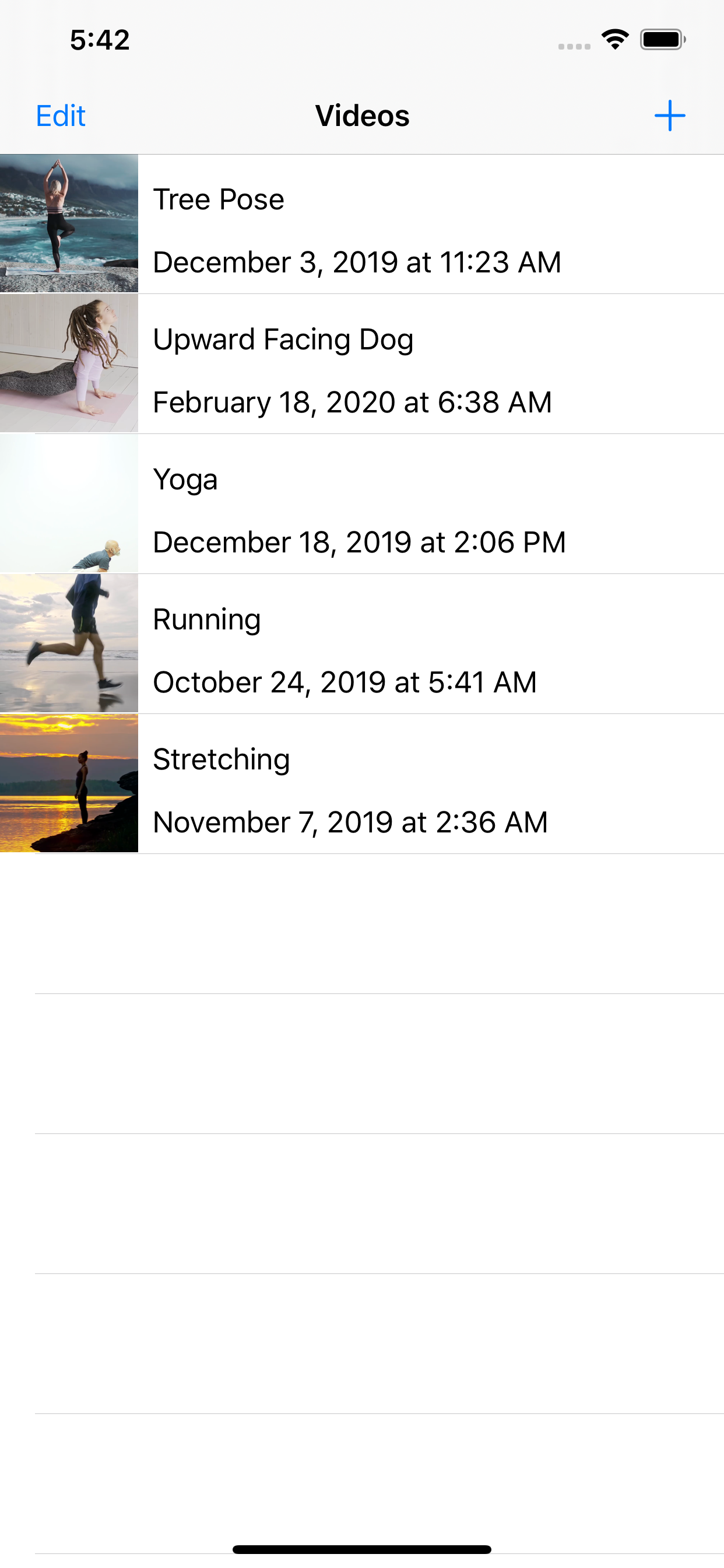The image size is (724, 1568).
Task: Tap the February 18, 2020 date
Action: 352,402
